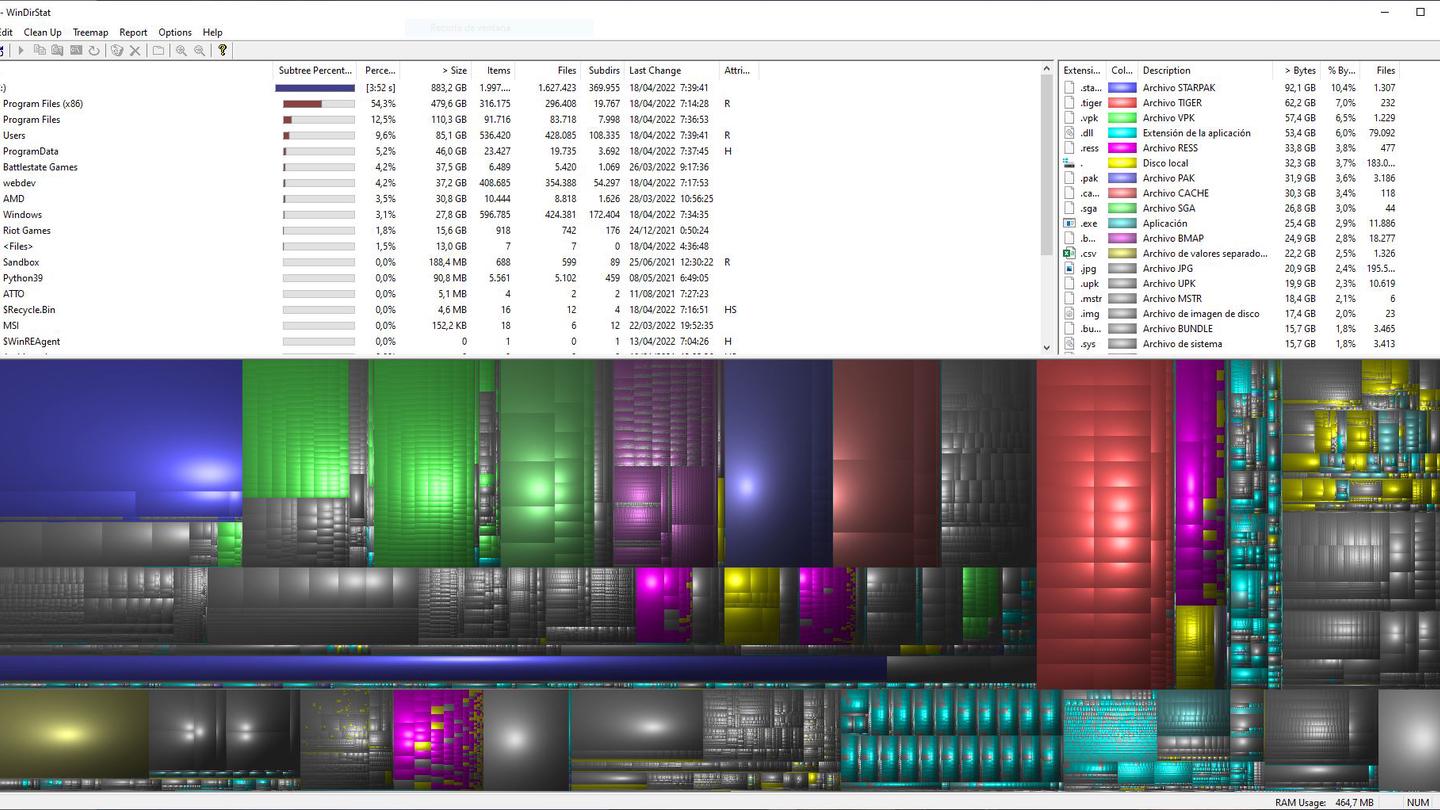
Task: Click the Zoom In magnifier icon
Action: [181, 50]
